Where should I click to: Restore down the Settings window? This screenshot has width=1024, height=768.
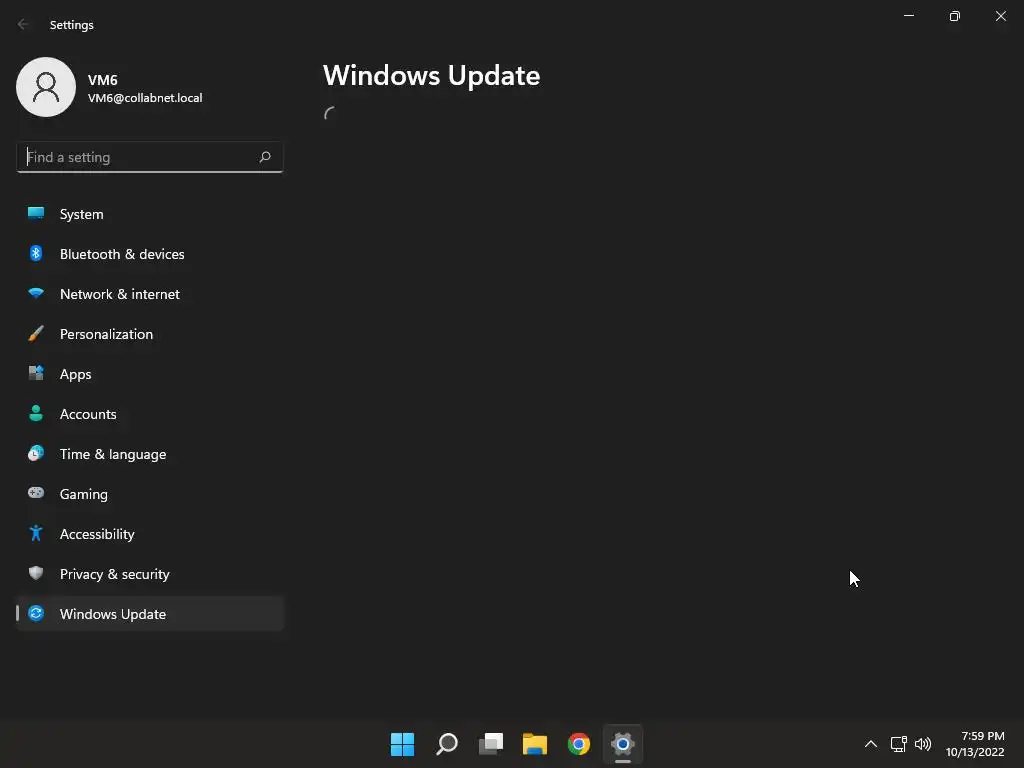click(955, 16)
